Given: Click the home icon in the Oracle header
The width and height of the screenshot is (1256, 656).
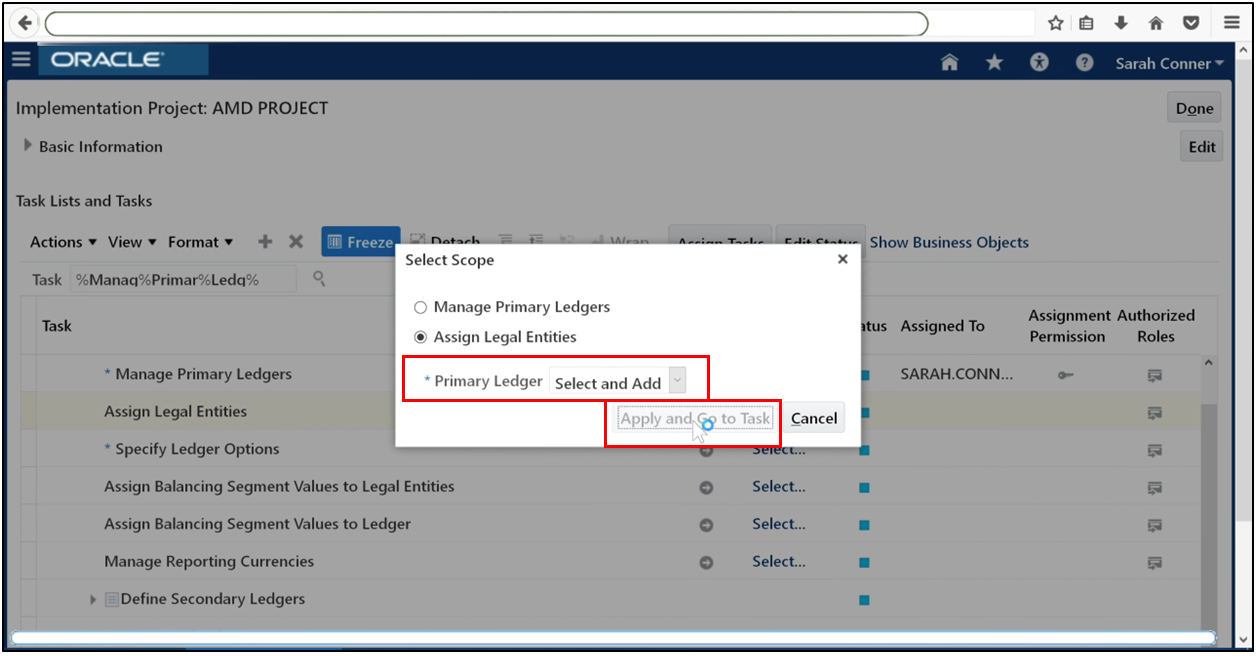Looking at the screenshot, I should (x=948, y=62).
